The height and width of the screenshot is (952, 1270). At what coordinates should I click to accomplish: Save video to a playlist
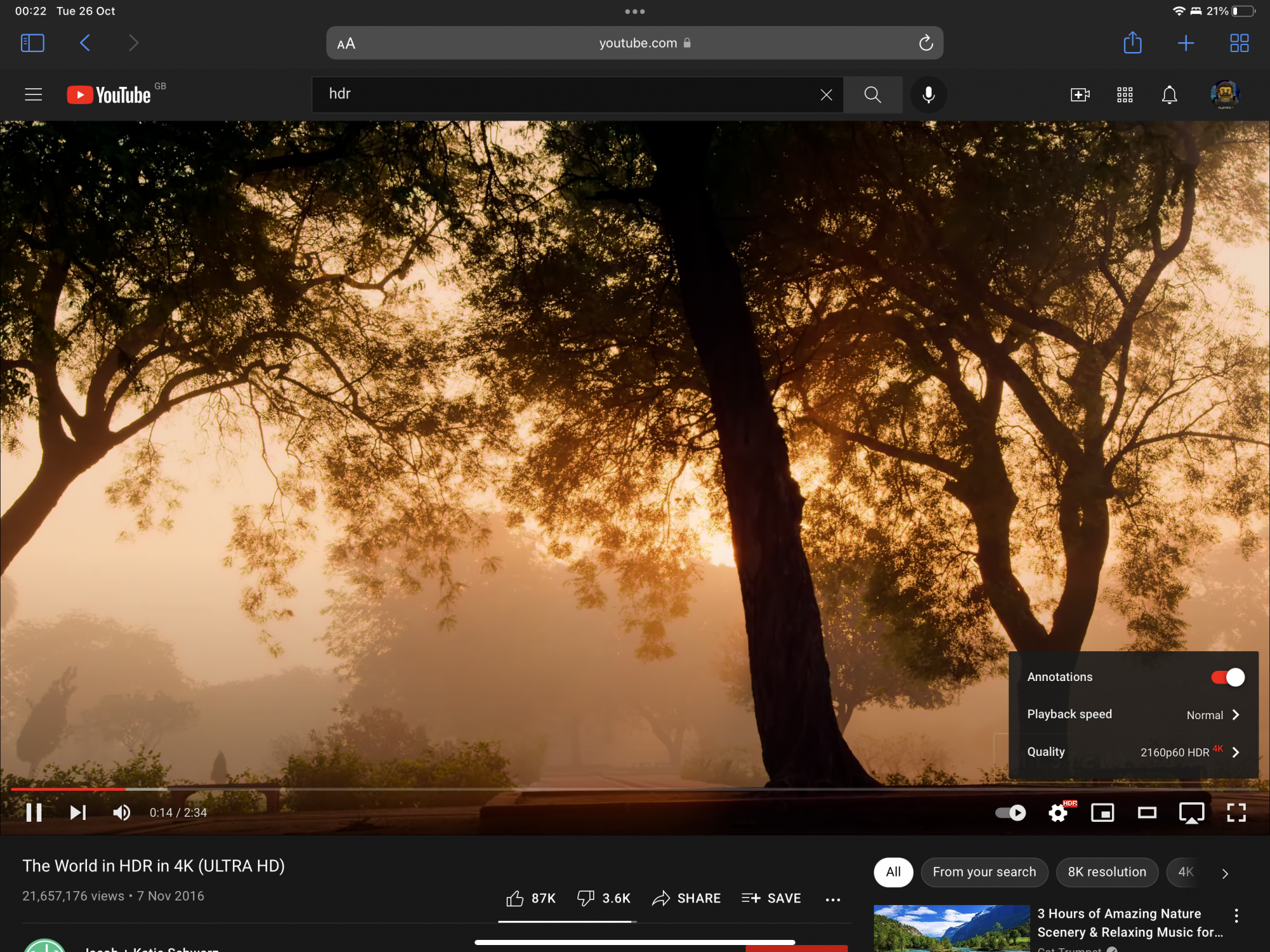click(771, 899)
